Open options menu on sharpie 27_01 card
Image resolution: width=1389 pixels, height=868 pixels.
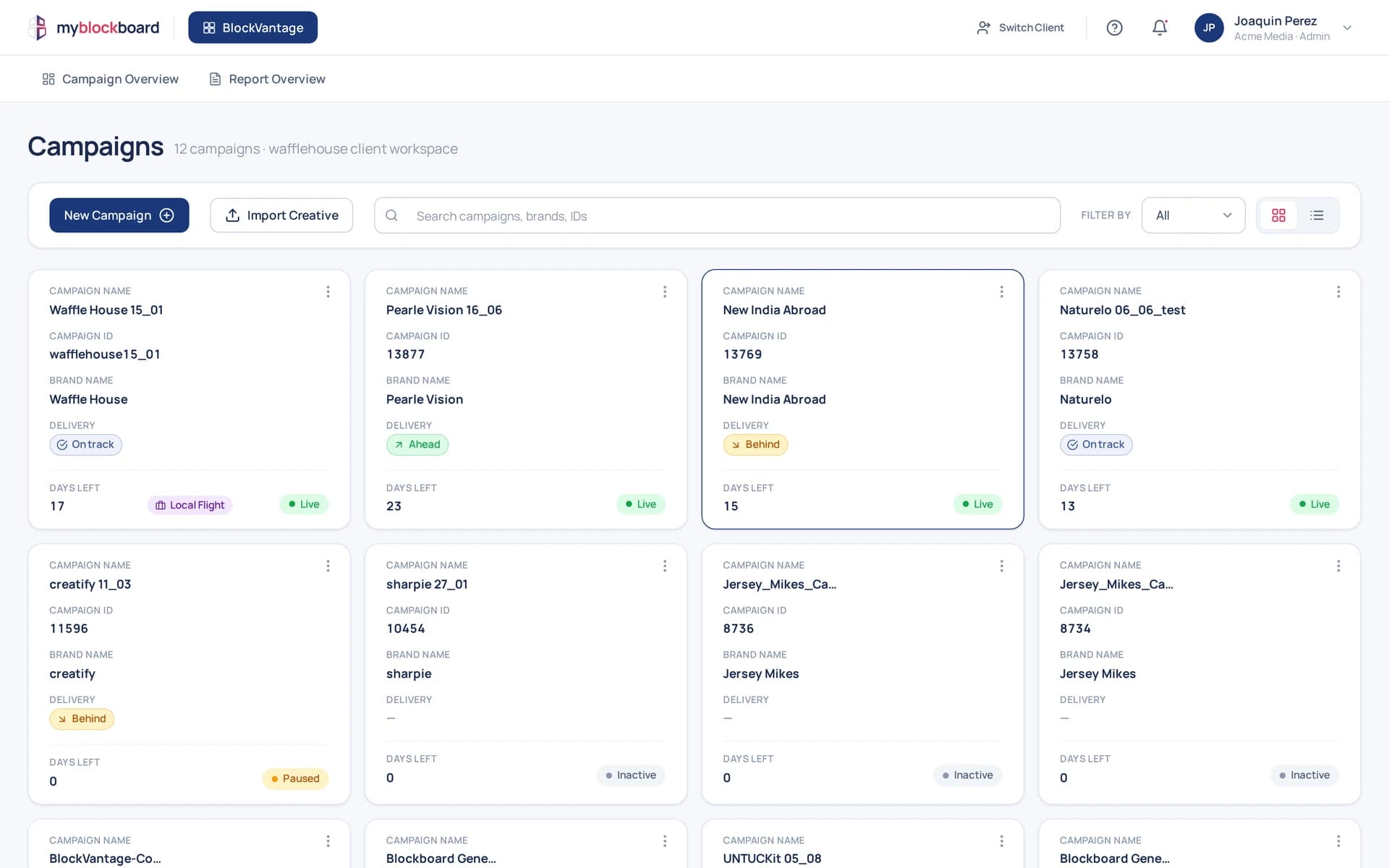(664, 566)
